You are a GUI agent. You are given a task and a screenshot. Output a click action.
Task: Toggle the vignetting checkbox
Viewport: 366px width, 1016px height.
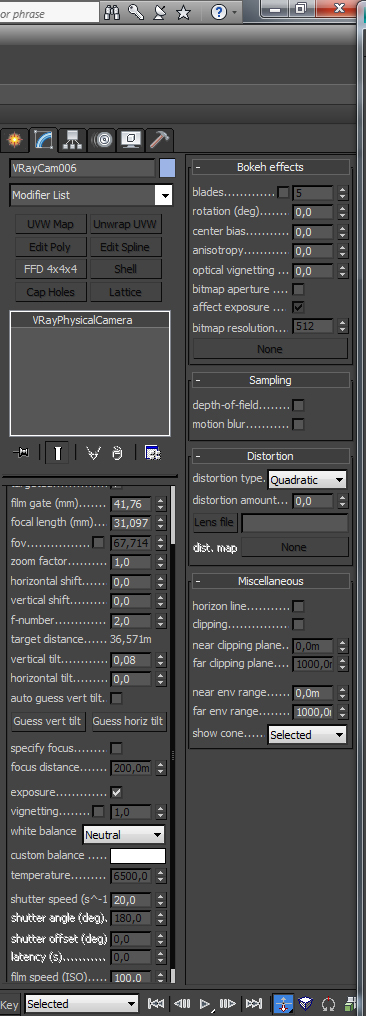coord(98,811)
